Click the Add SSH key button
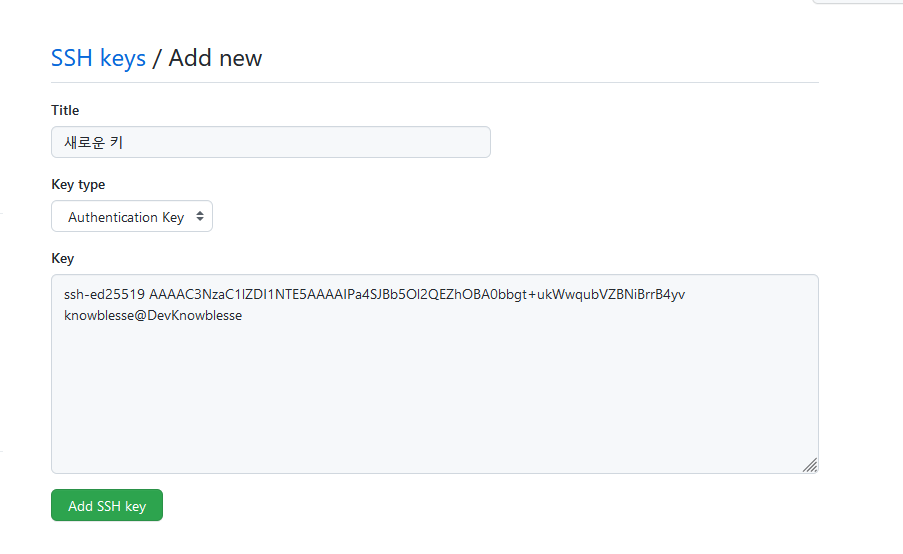The image size is (903, 554). tap(107, 505)
